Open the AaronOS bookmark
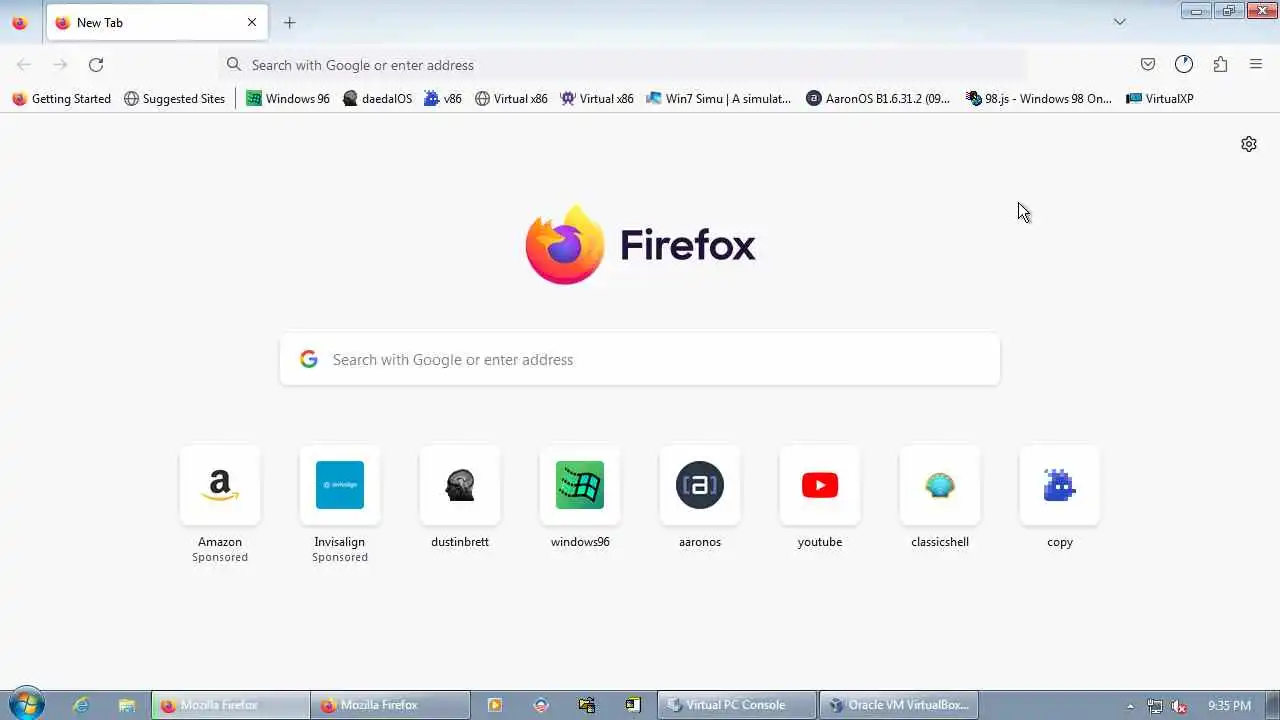This screenshot has width=1280, height=720. (x=878, y=98)
